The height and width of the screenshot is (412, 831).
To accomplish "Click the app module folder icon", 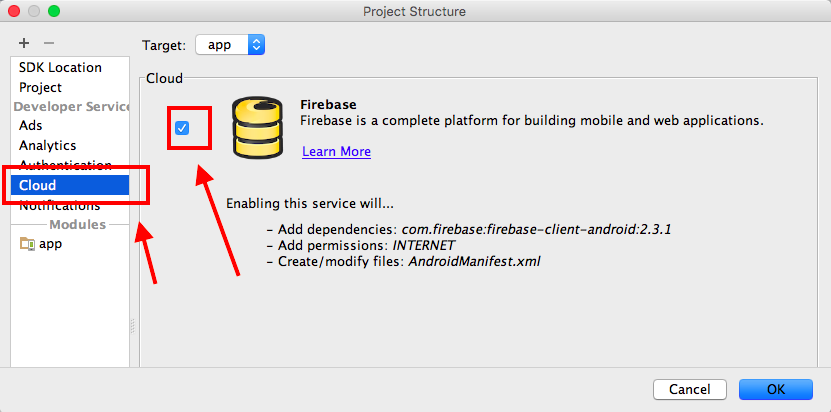I will pos(27,244).
